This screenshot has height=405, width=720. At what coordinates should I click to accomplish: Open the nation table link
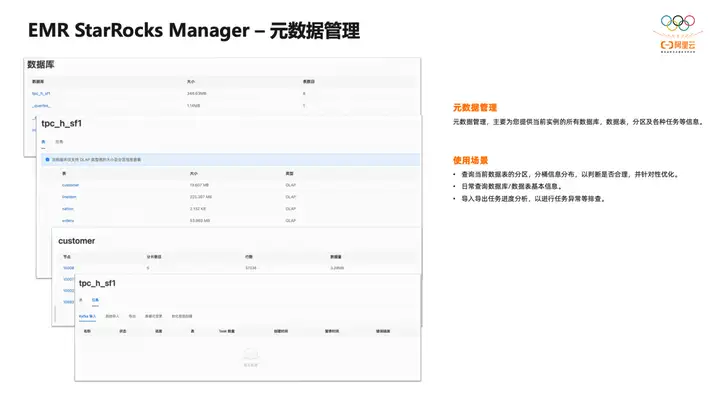coord(68,209)
